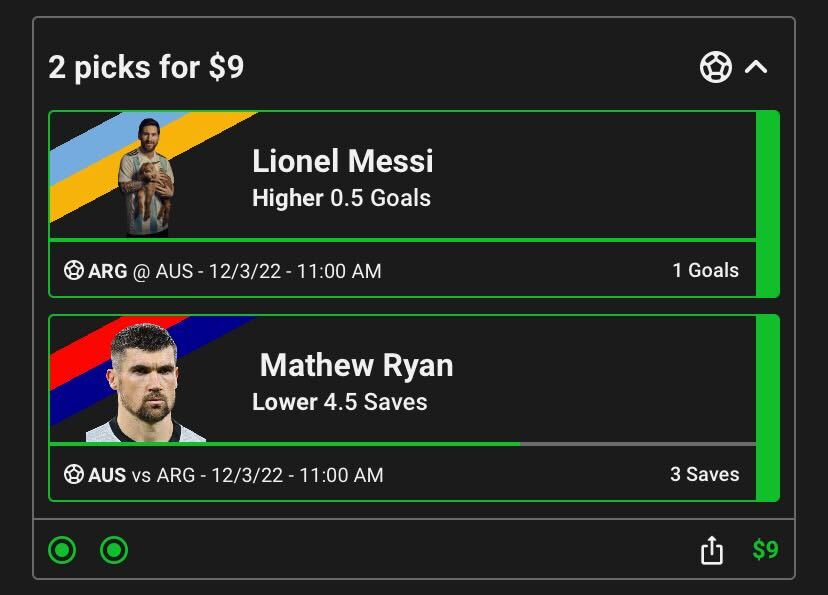Viewport: 828px width, 595px height.
Task: Click the soccer ball icon in header
Action: 716,68
